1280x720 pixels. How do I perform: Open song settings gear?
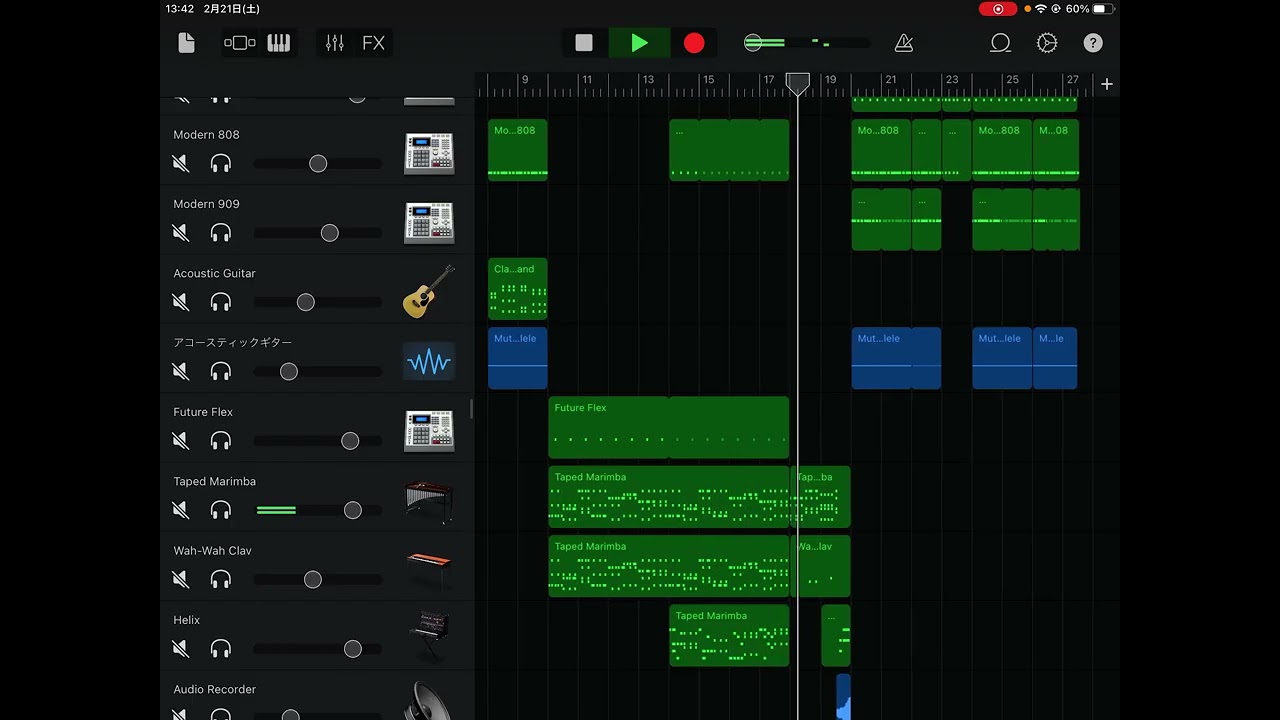click(1047, 43)
